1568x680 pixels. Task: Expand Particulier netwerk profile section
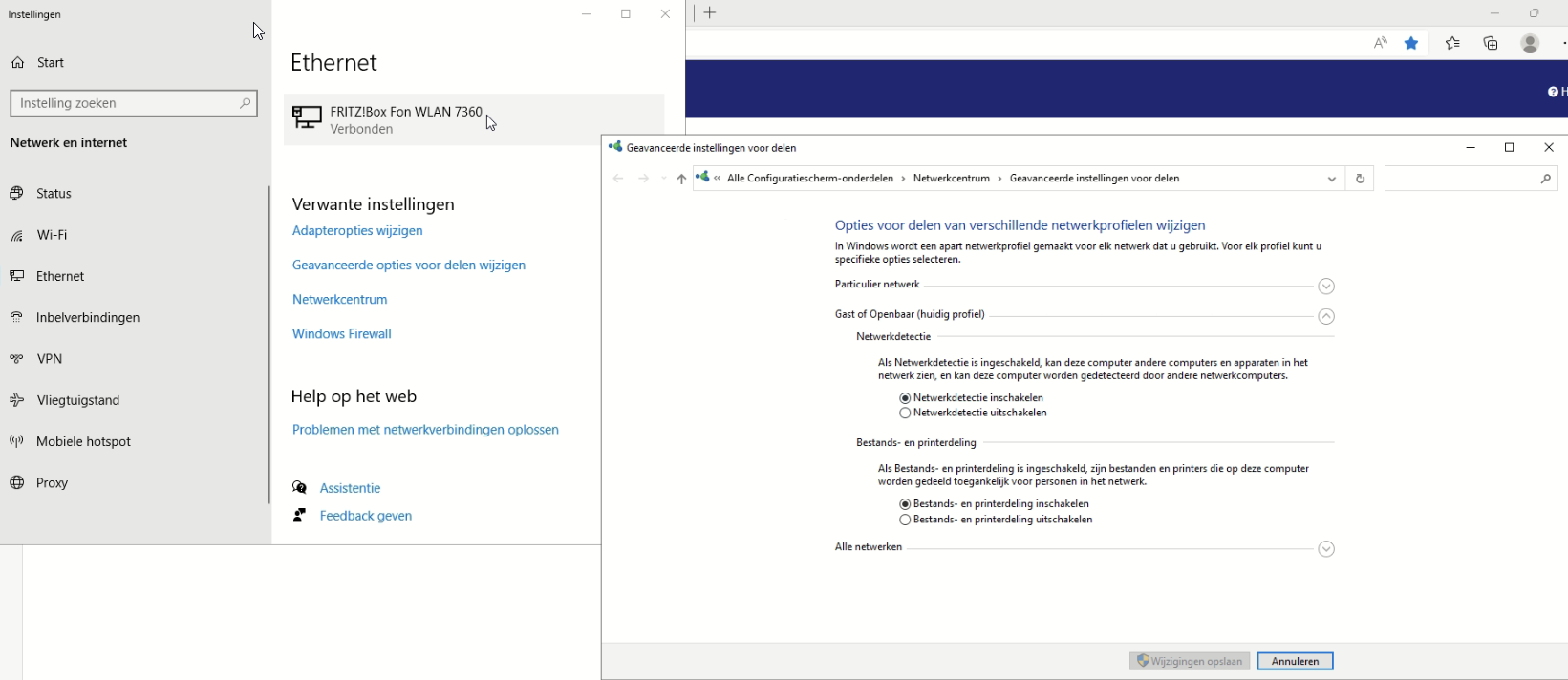point(1326,287)
